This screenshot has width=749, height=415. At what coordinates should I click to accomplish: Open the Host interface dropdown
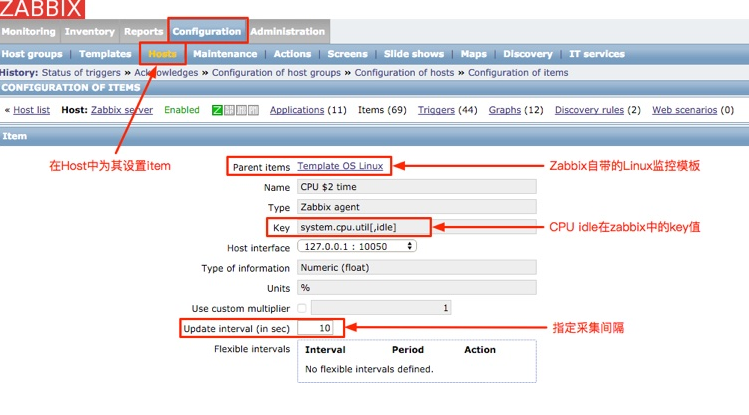click(357, 246)
